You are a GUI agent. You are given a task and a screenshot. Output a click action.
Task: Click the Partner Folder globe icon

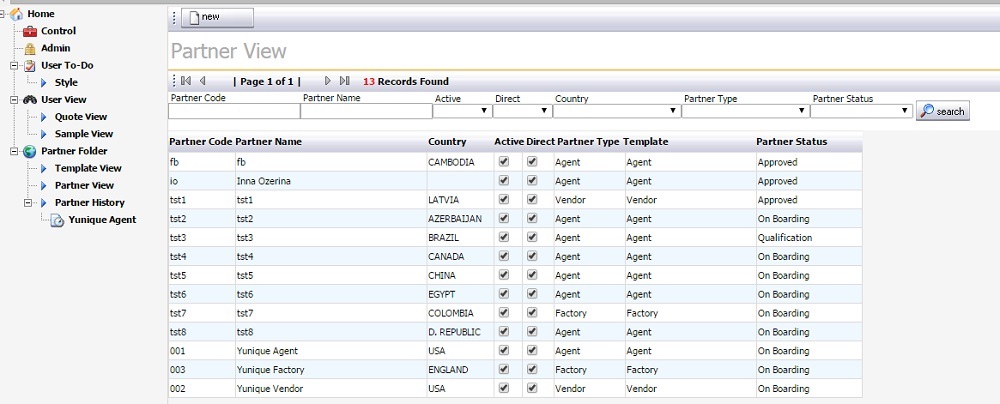[x=30, y=151]
